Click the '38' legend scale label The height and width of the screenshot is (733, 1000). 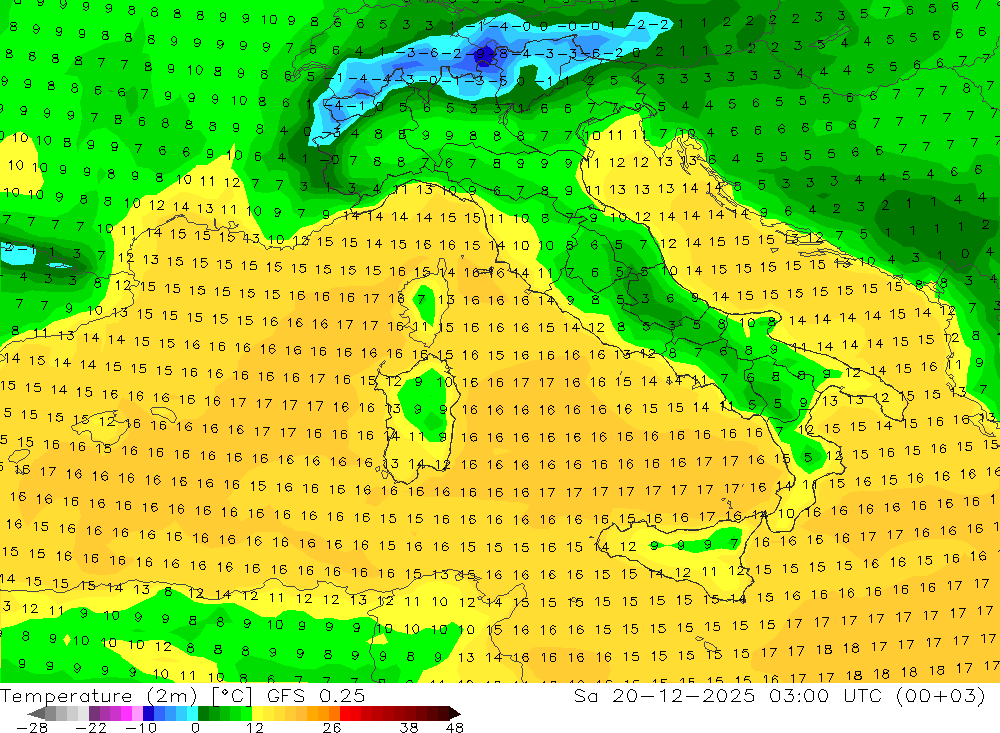click(x=408, y=728)
